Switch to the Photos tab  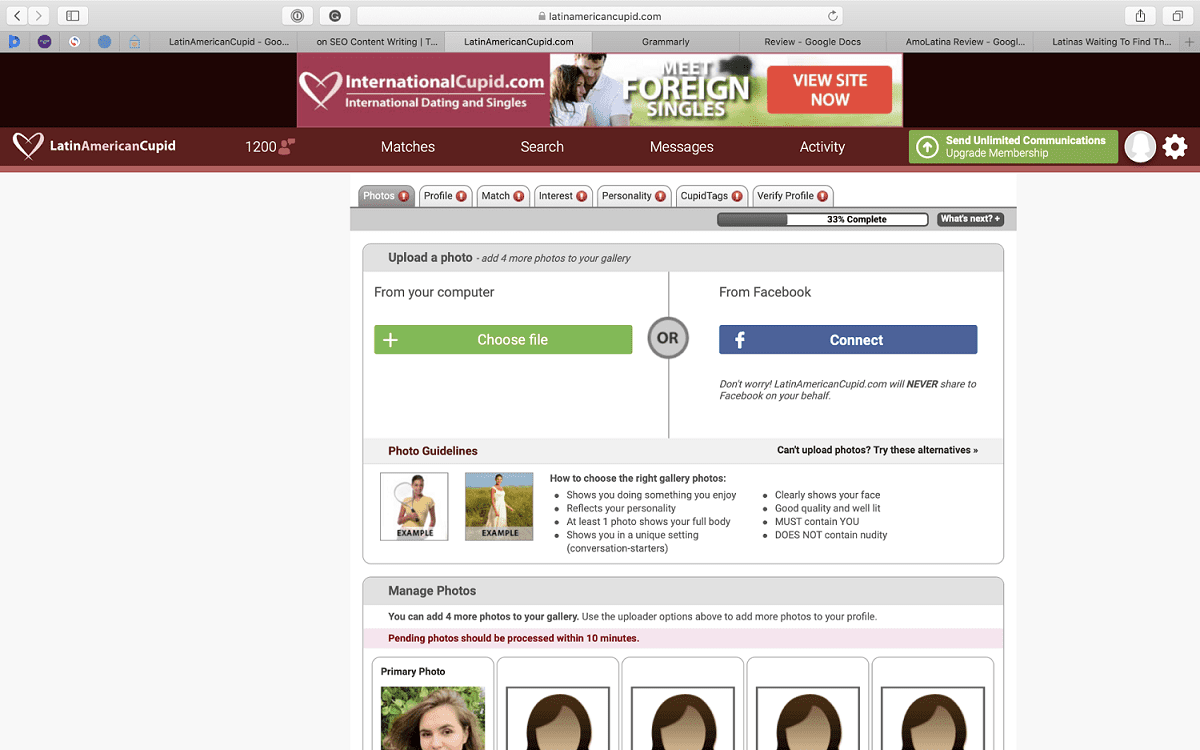pyautogui.click(x=386, y=196)
